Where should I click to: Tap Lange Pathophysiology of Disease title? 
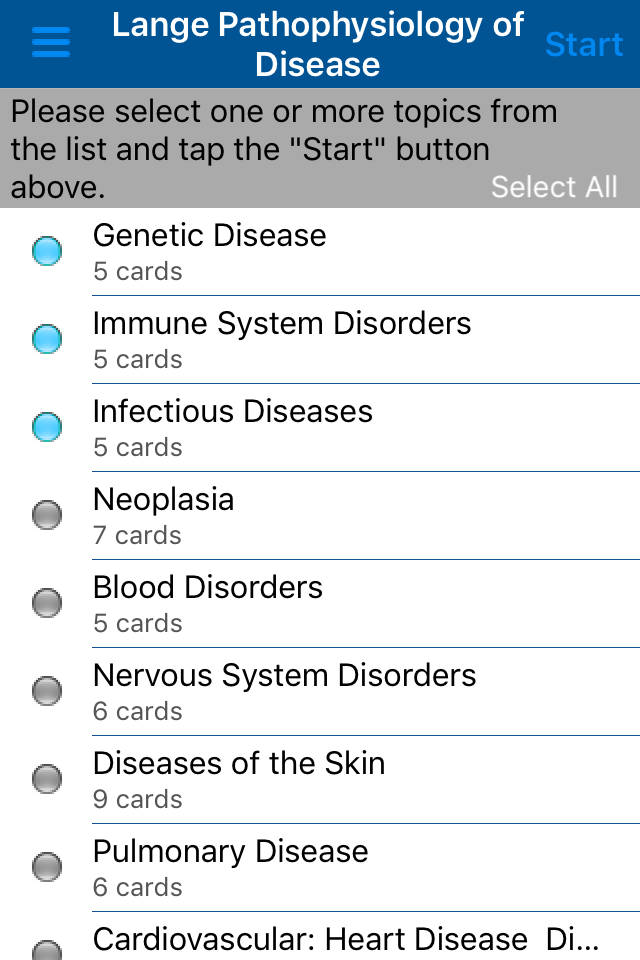click(317, 45)
